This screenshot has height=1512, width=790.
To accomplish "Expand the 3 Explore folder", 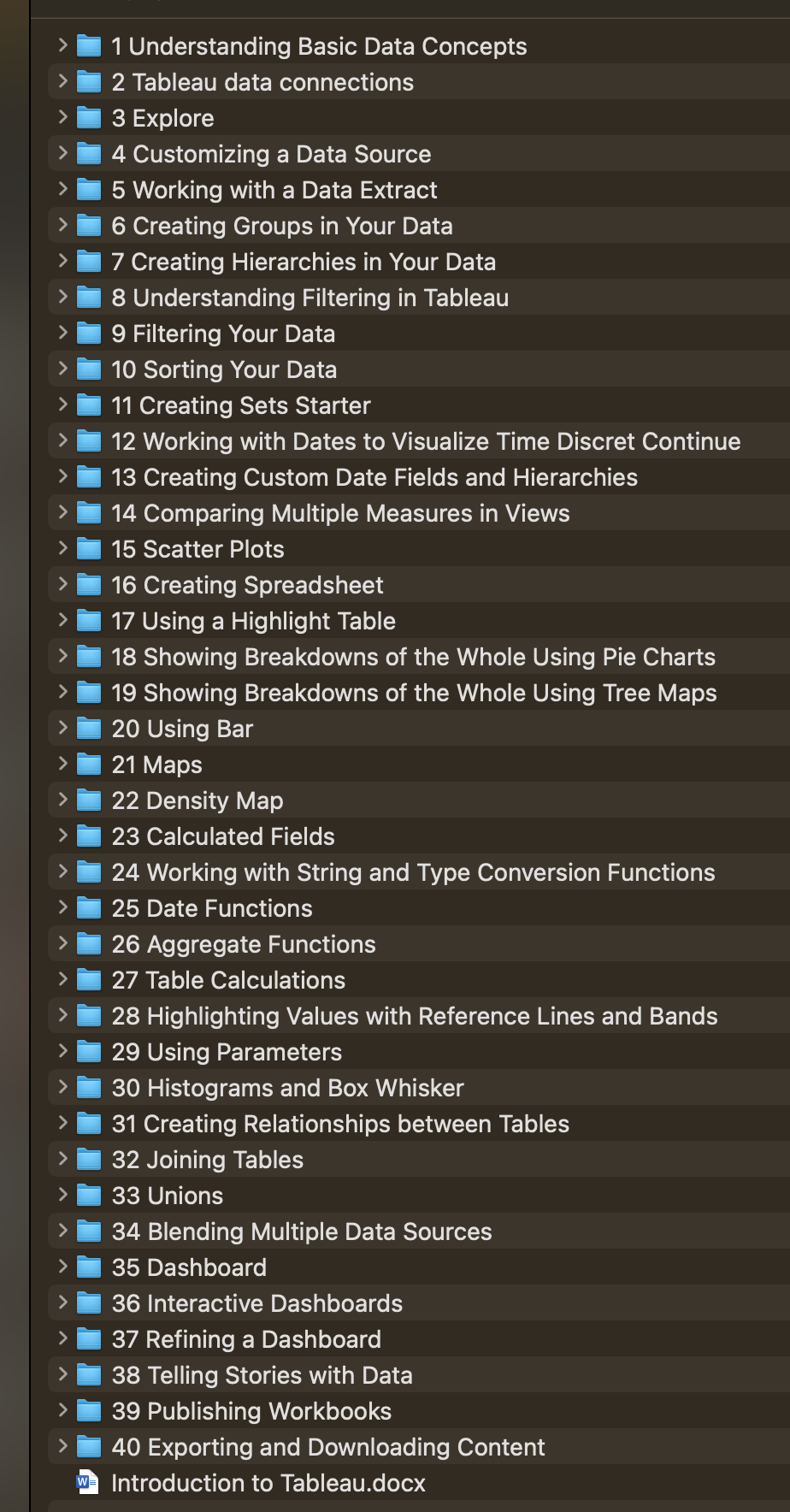I will coord(63,118).
